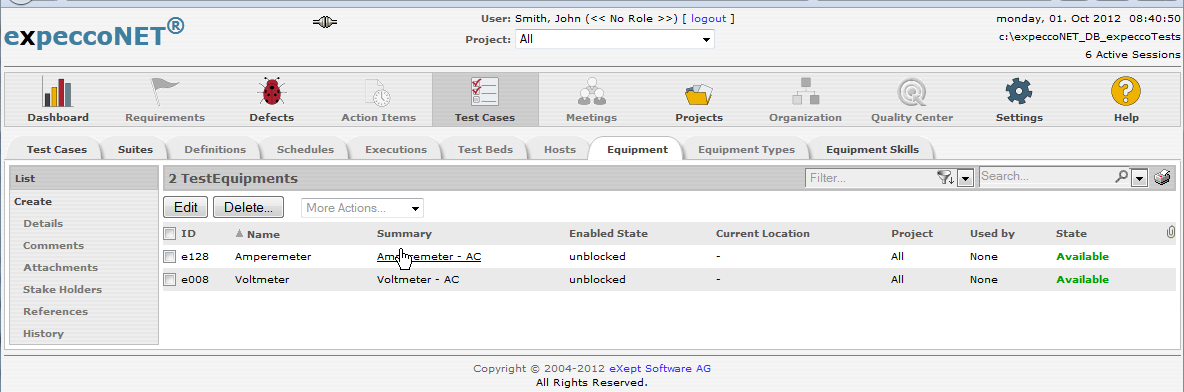Open Settings gear icon
This screenshot has width=1184, height=392.
[1019, 92]
